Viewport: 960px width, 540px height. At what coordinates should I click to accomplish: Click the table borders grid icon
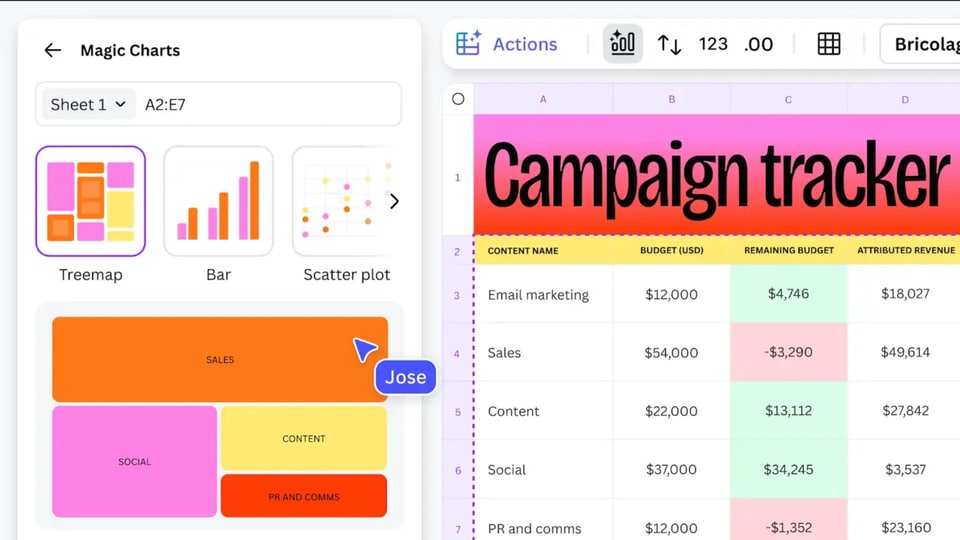[x=829, y=44]
